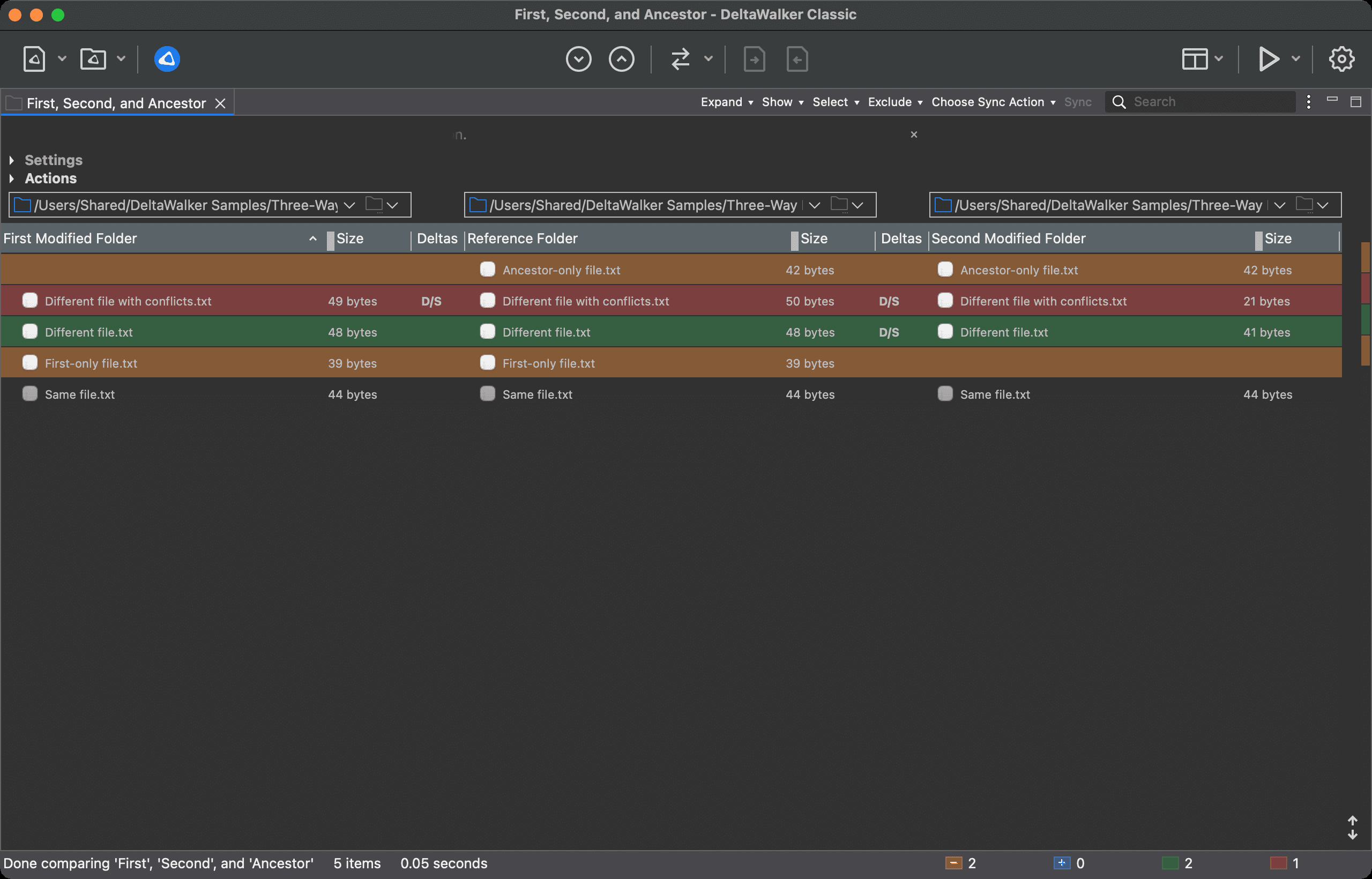Screen dimensions: 1372x879
Task: Open the blue cloud icon in toolbar
Action: pyautogui.click(x=167, y=59)
